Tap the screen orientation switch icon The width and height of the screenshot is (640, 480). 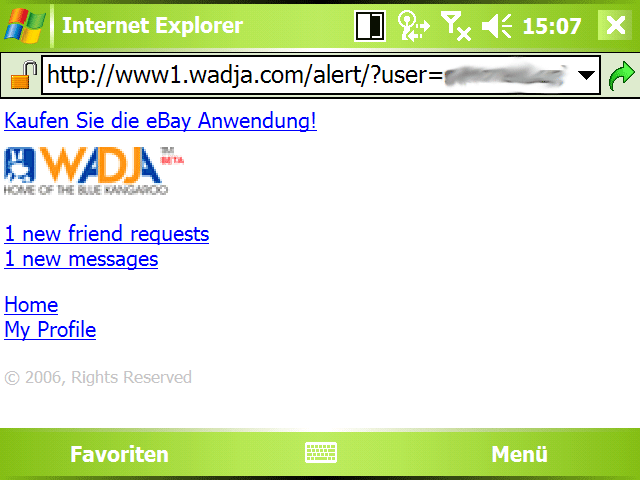click(x=370, y=26)
